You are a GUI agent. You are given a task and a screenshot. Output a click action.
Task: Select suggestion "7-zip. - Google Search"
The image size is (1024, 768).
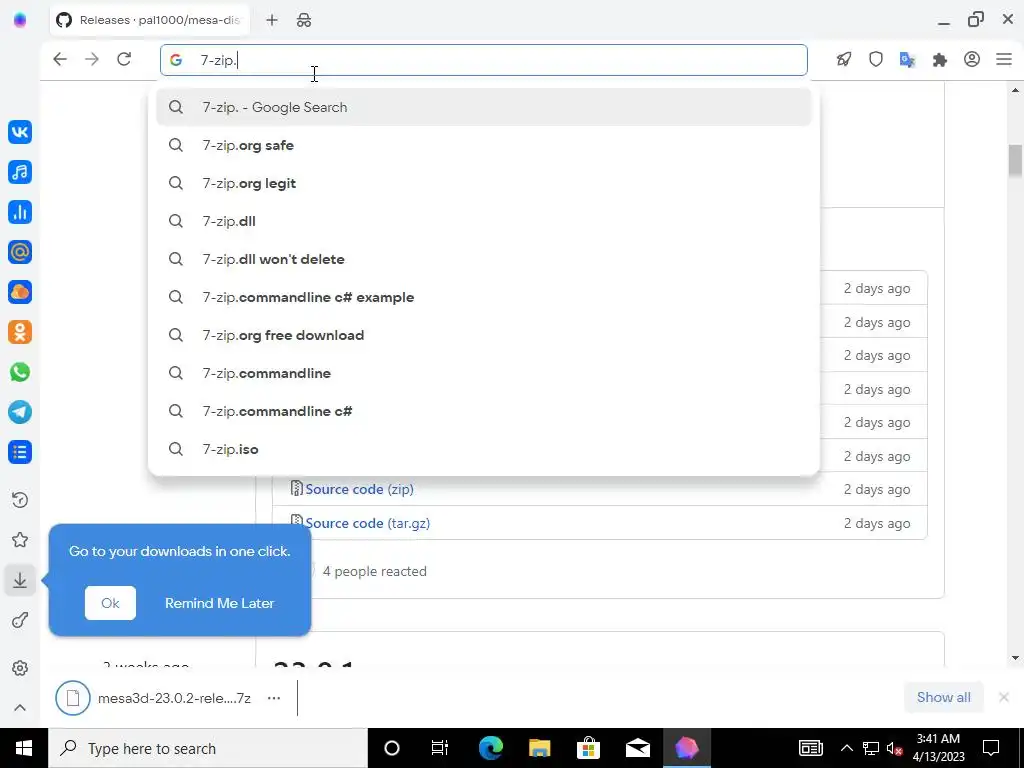(484, 107)
